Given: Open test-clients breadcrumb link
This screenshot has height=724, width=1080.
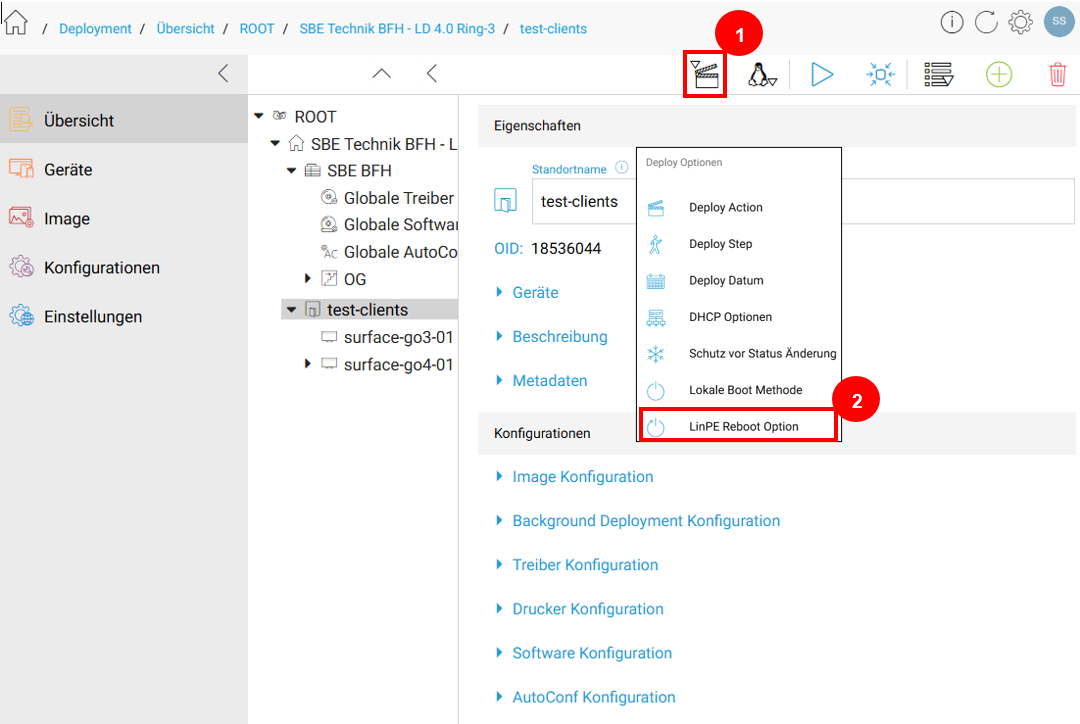Looking at the screenshot, I should 553,29.
